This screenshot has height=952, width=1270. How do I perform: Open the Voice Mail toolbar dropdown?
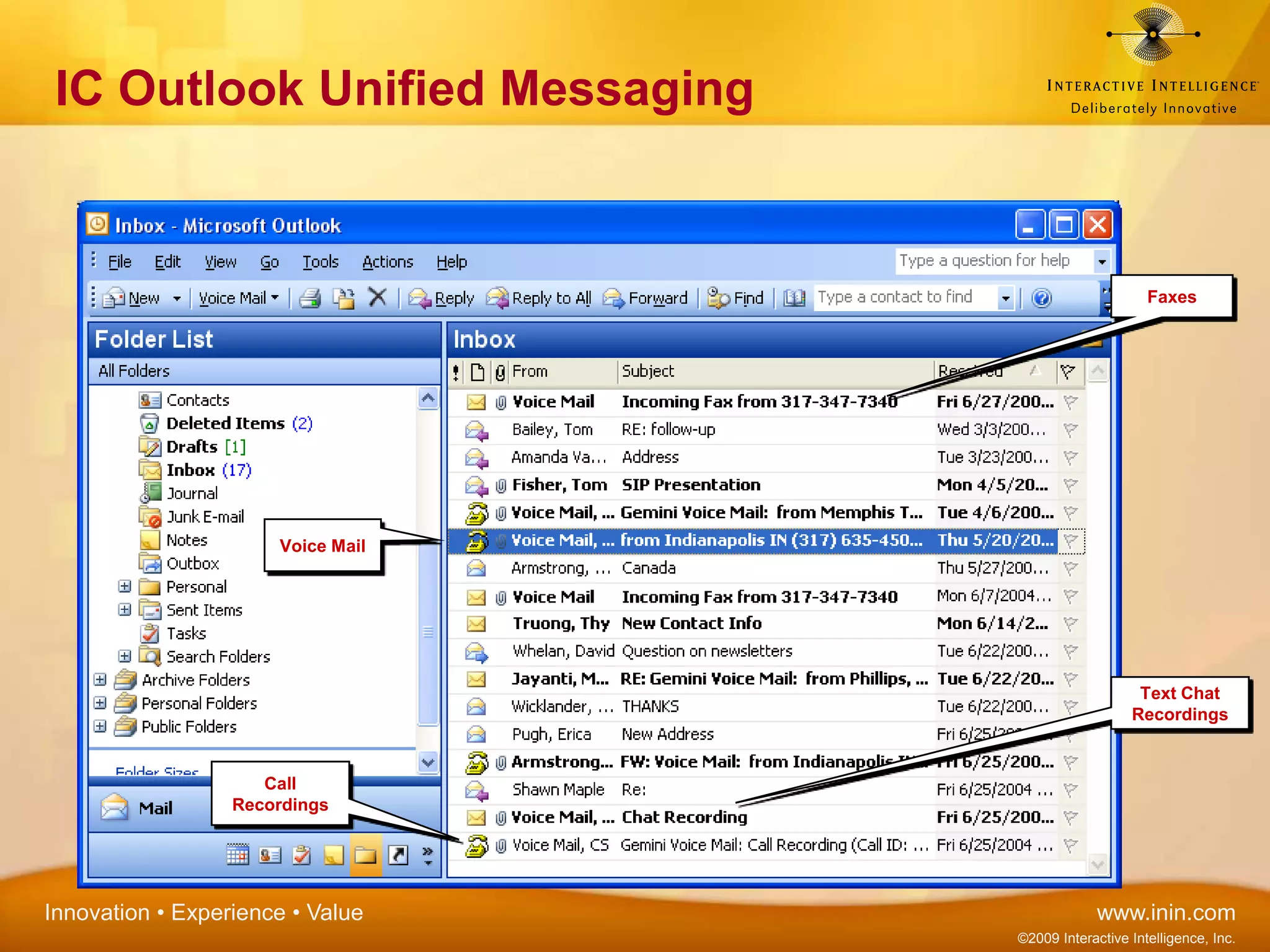tap(238, 298)
